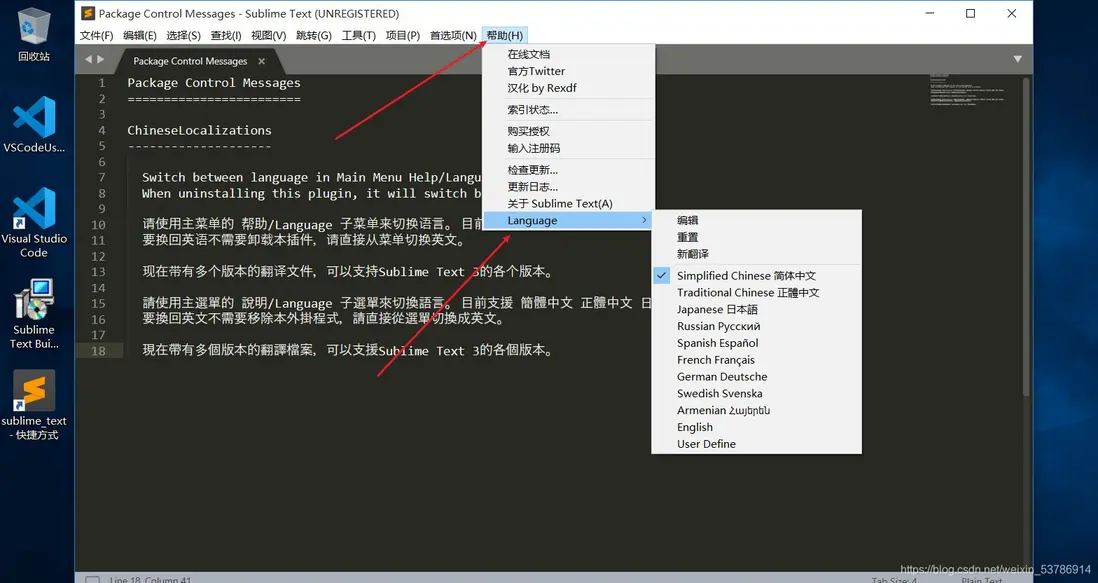Open the 视图(V) menu

(269, 35)
